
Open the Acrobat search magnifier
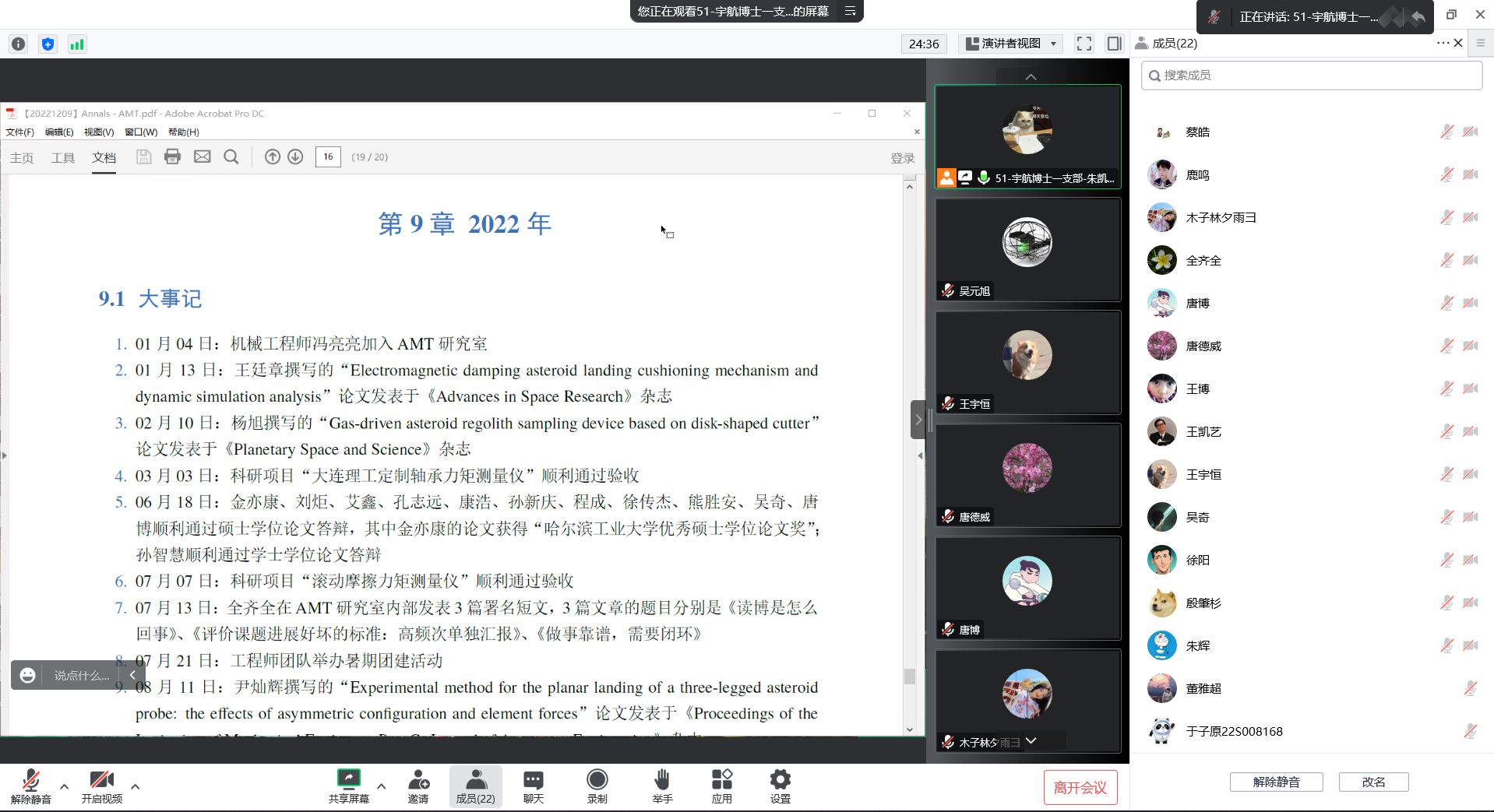pos(231,156)
